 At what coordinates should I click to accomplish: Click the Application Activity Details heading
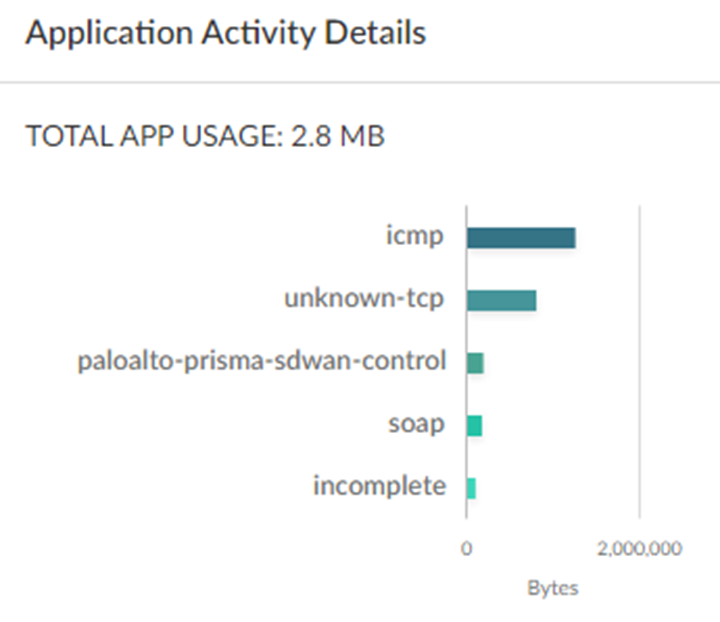pos(226,33)
